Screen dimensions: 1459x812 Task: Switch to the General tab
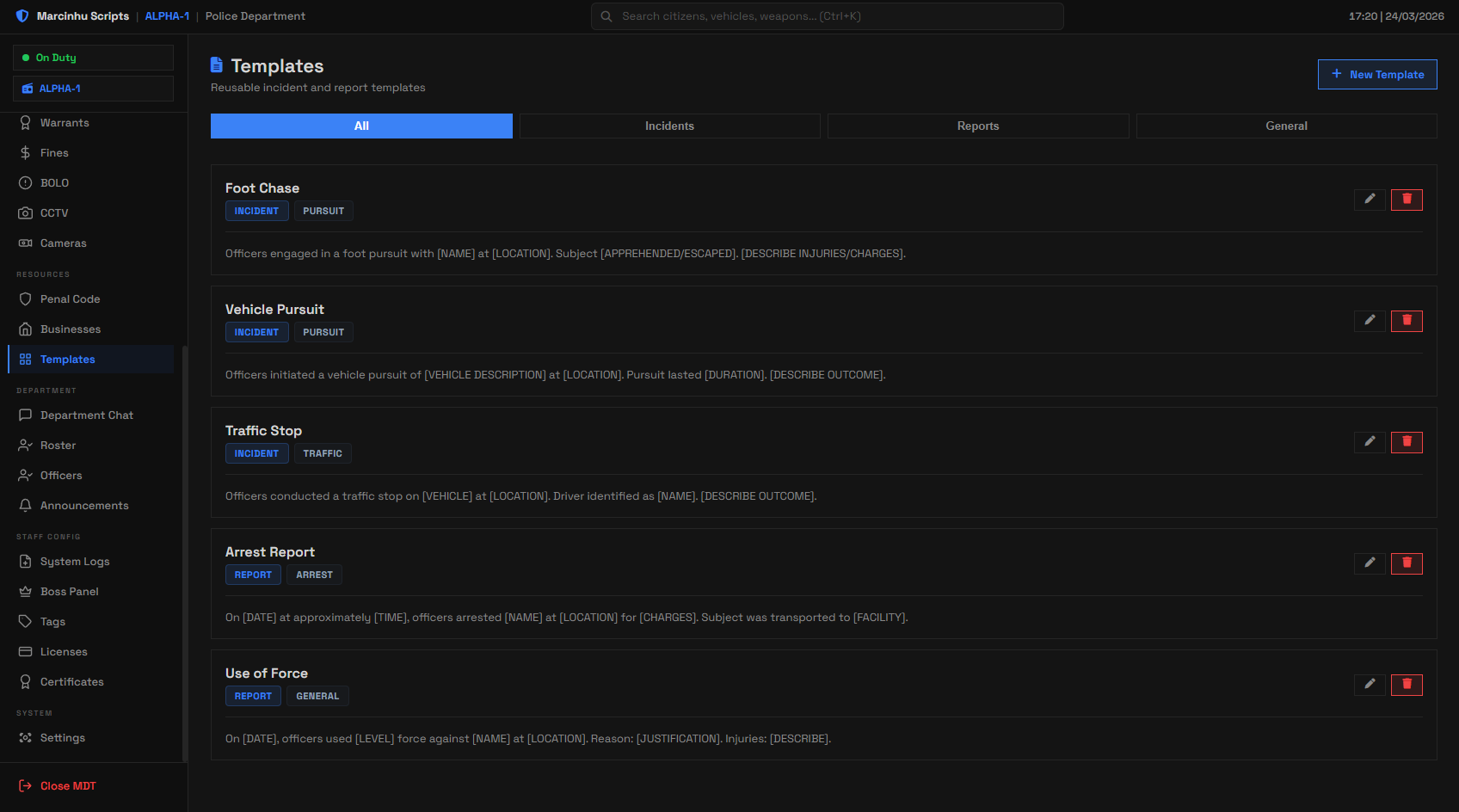click(1286, 126)
